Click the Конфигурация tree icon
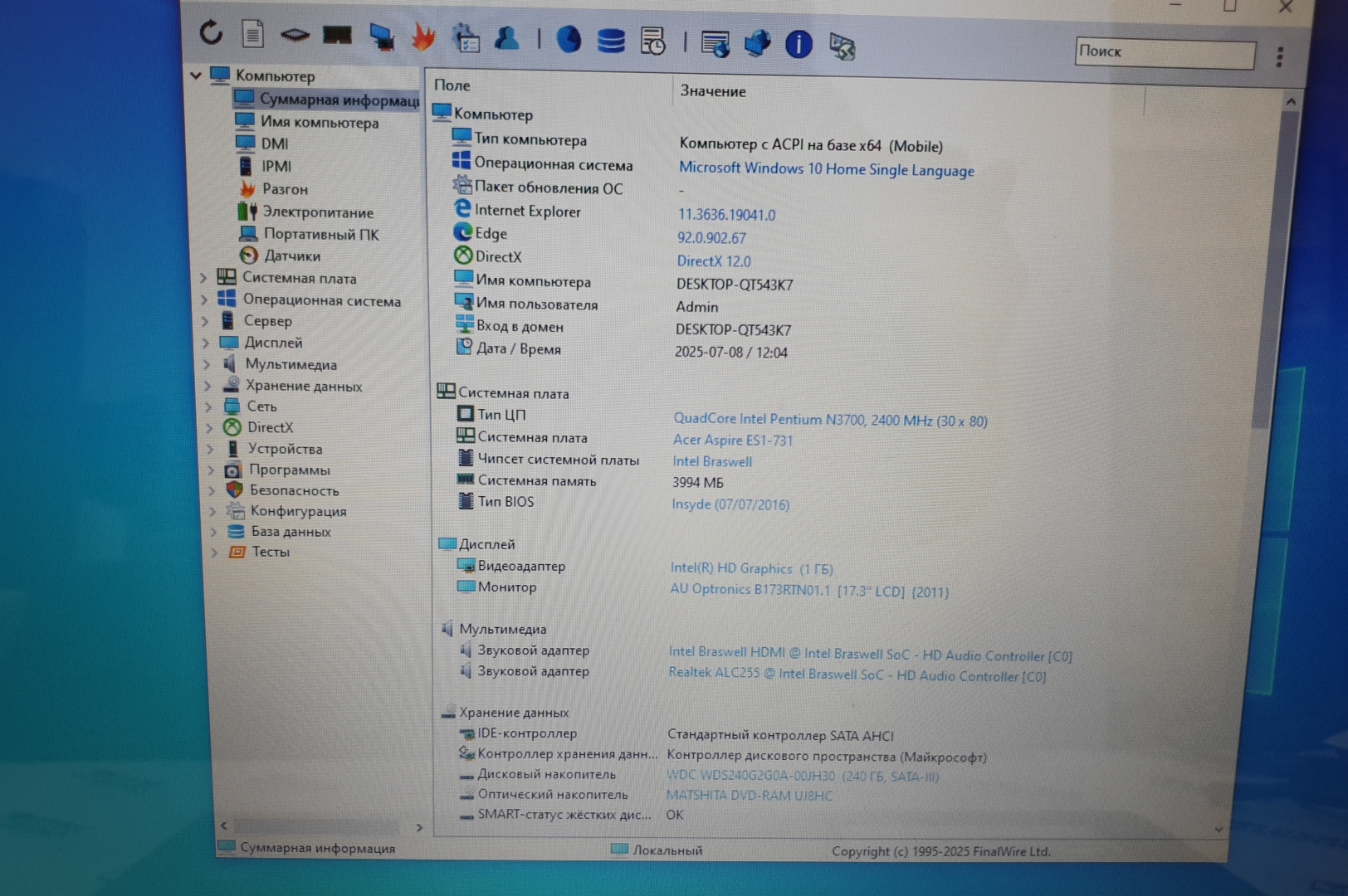Screen dimensions: 1348x896 (x=235, y=510)
